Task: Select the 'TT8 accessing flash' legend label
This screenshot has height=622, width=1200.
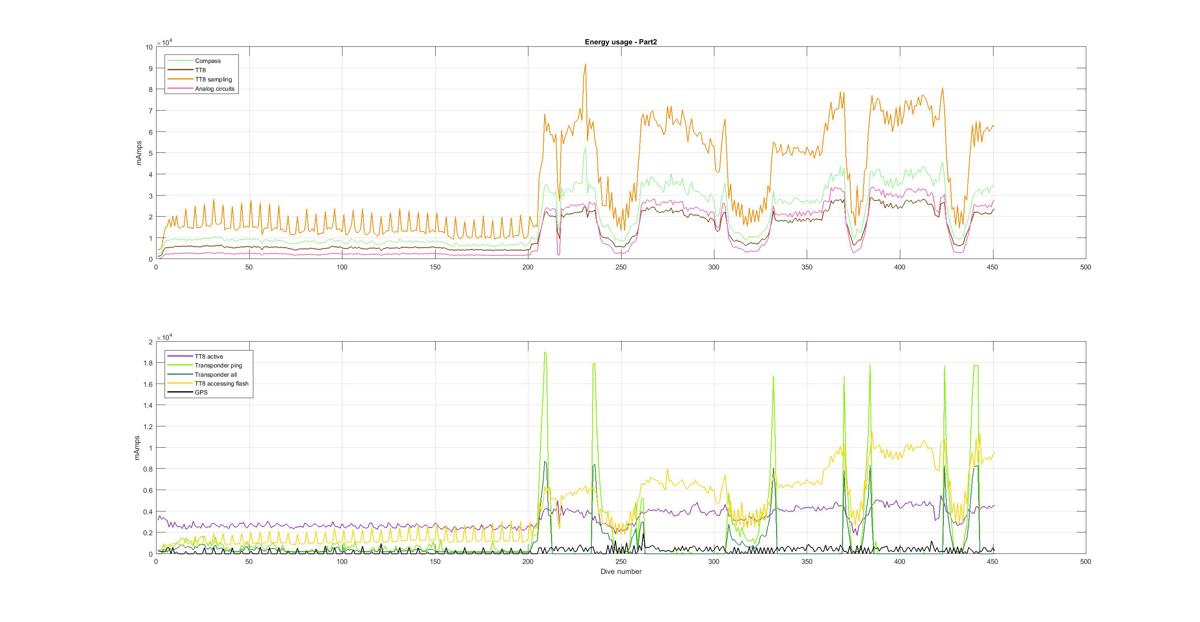Action: point(221,383)
